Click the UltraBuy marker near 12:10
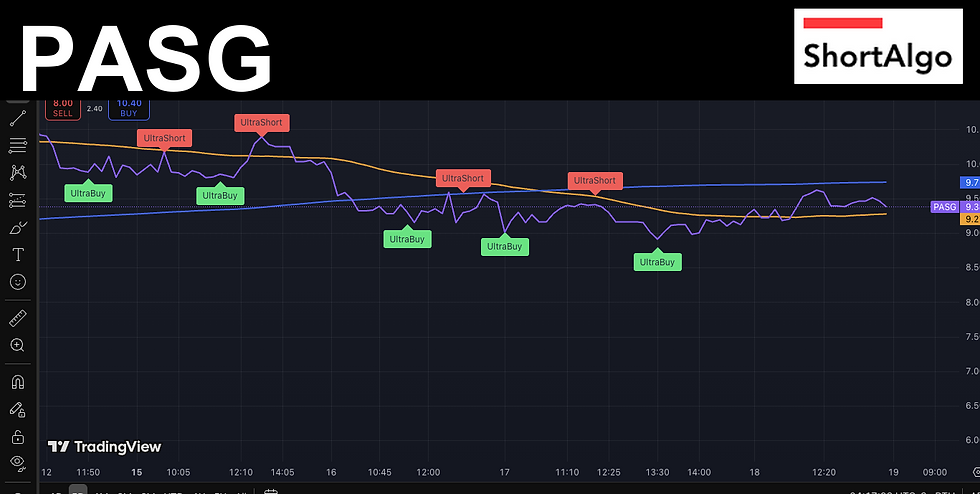 click(x=220, y=195)
